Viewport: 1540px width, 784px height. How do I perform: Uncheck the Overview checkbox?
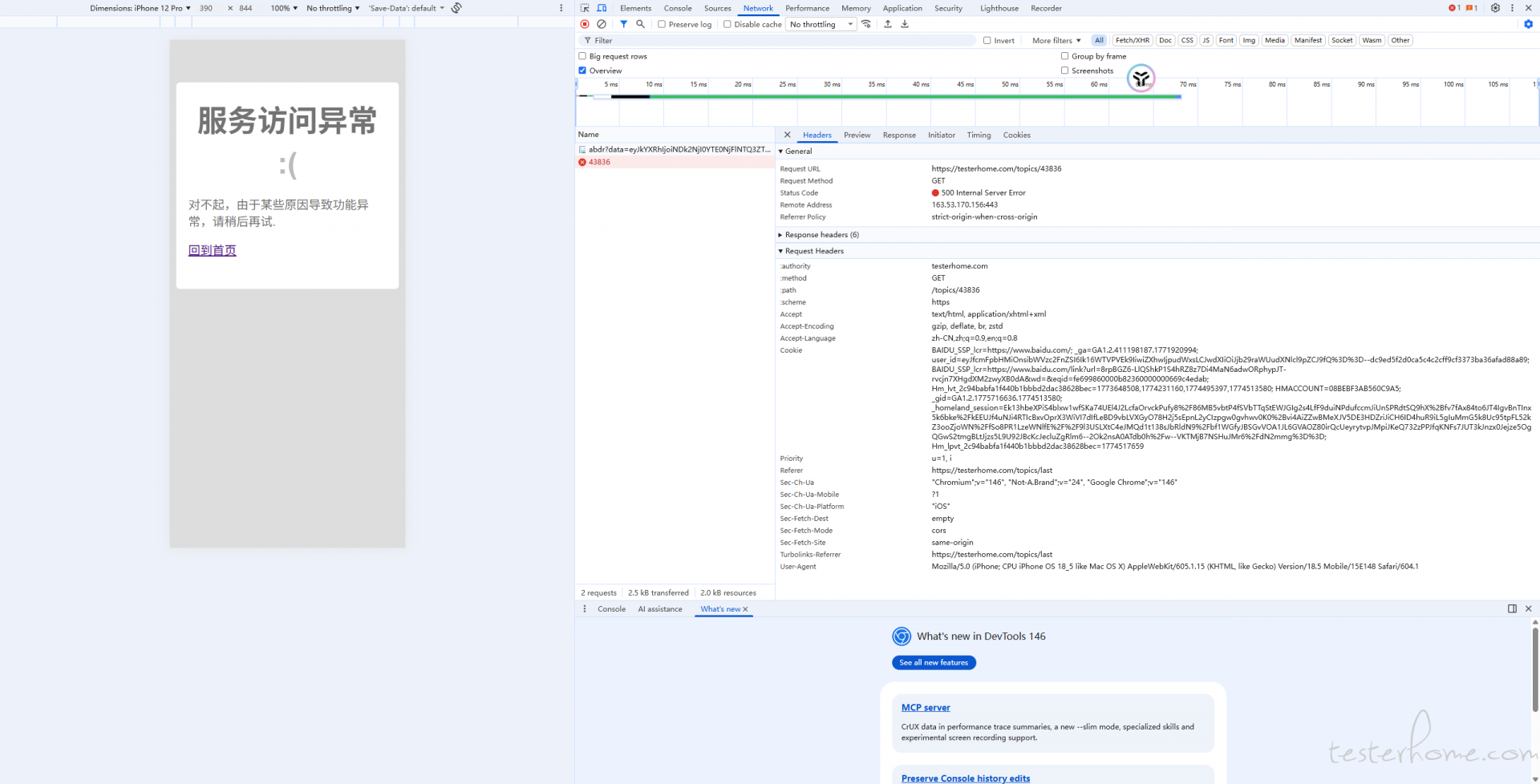pos(582,71)
